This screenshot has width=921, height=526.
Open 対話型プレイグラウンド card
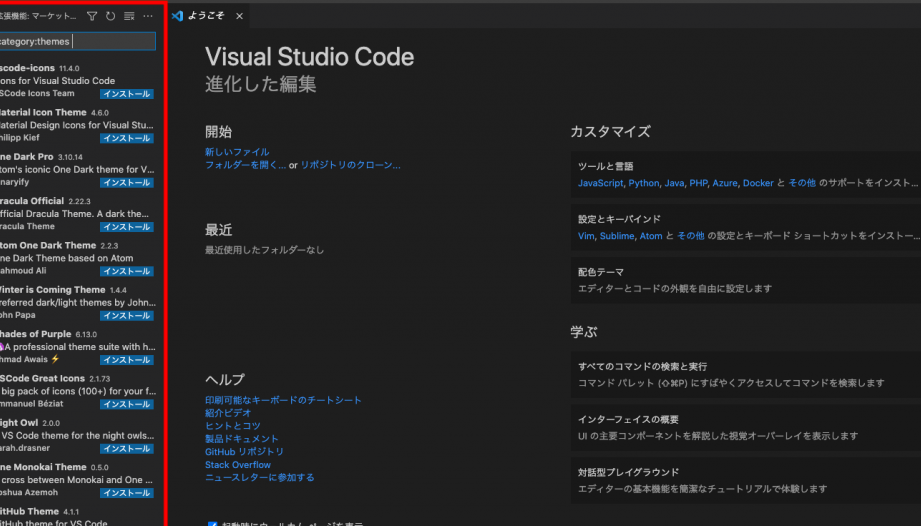746,480
